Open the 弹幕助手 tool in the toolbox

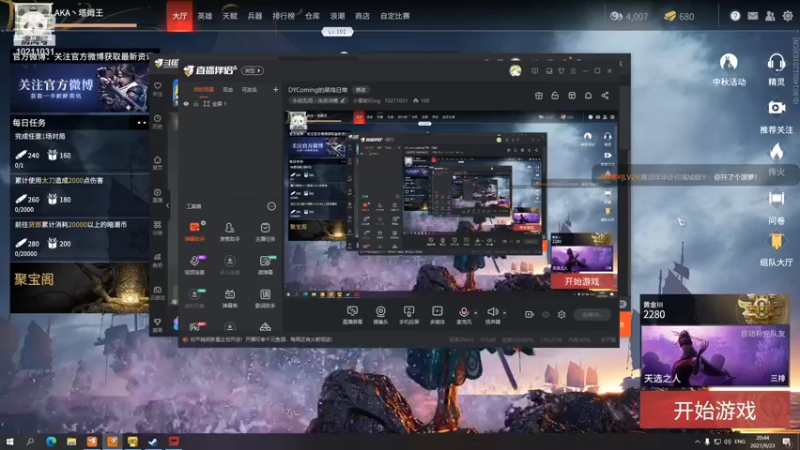click(x=194, y=231)
